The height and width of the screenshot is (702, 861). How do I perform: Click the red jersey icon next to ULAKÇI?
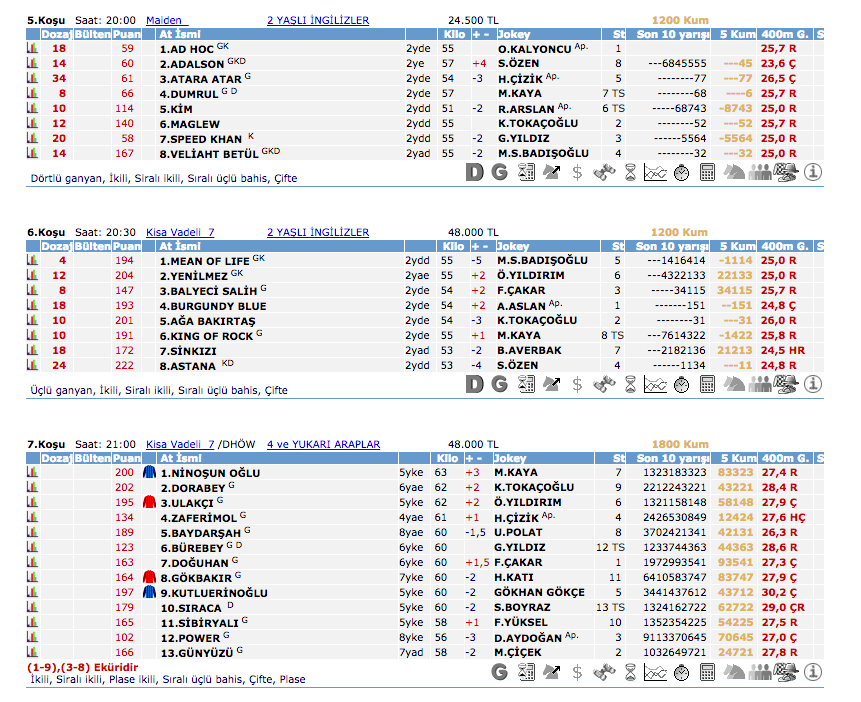tap(148, 502)
